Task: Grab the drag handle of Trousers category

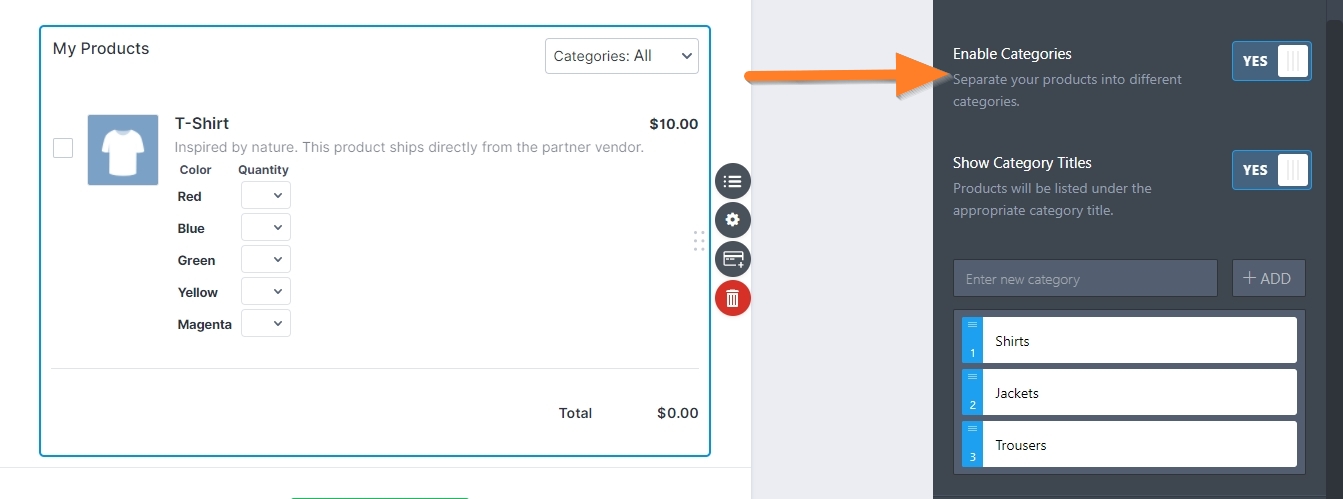Action: (972, 444)
